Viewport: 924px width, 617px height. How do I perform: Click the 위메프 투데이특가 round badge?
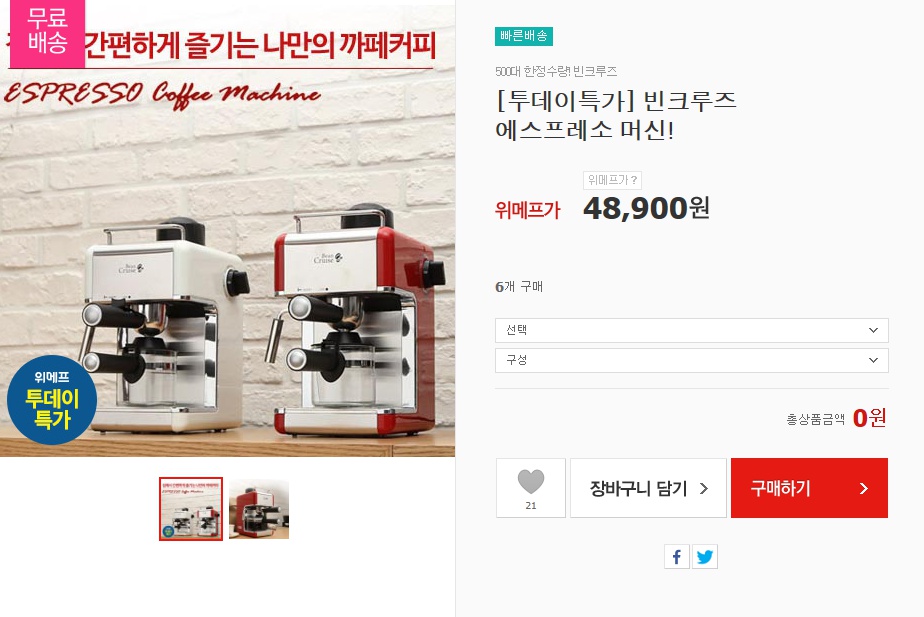point(52,400)
